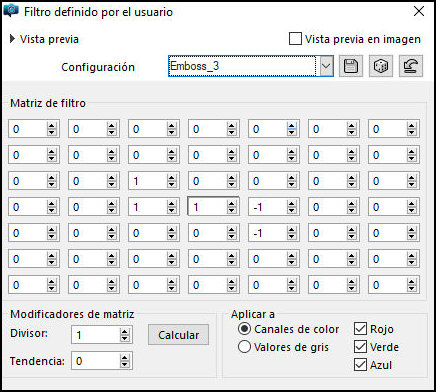Image resolution: width=436 pixels, height=392 pixels.
Task: Select the Valores de gris radio button
Action: click(x=244, y=347)
